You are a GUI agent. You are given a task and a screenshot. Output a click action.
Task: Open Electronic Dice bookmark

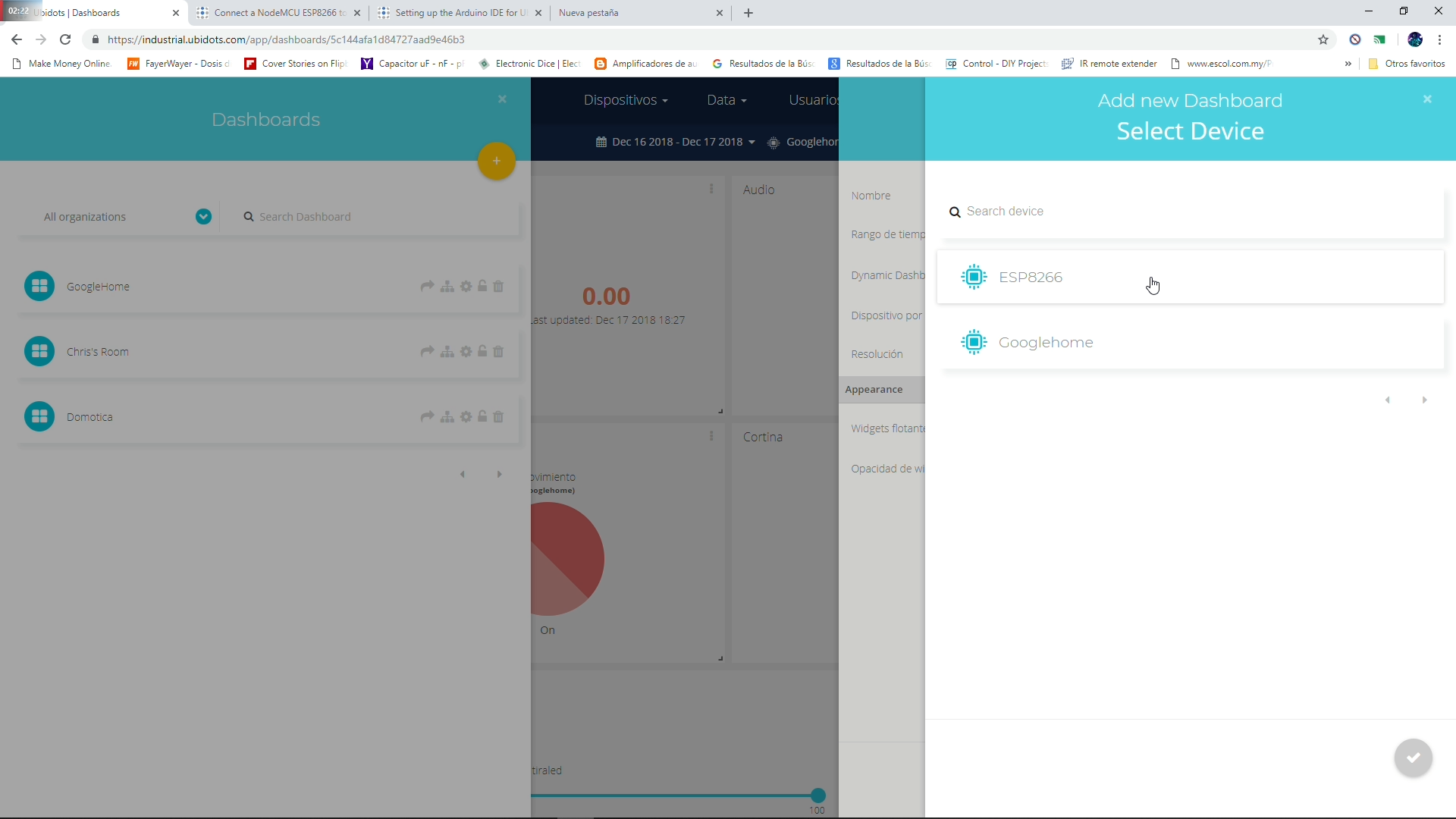click(530, 64)
